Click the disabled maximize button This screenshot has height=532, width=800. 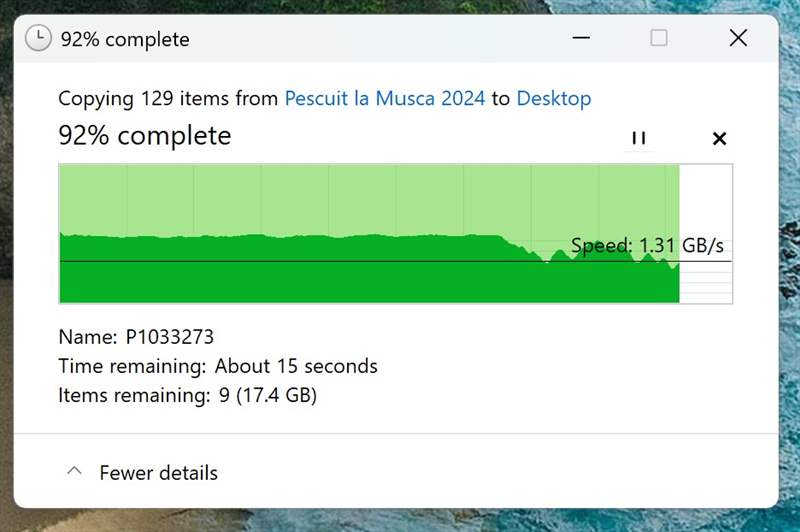tap(659, 38)
